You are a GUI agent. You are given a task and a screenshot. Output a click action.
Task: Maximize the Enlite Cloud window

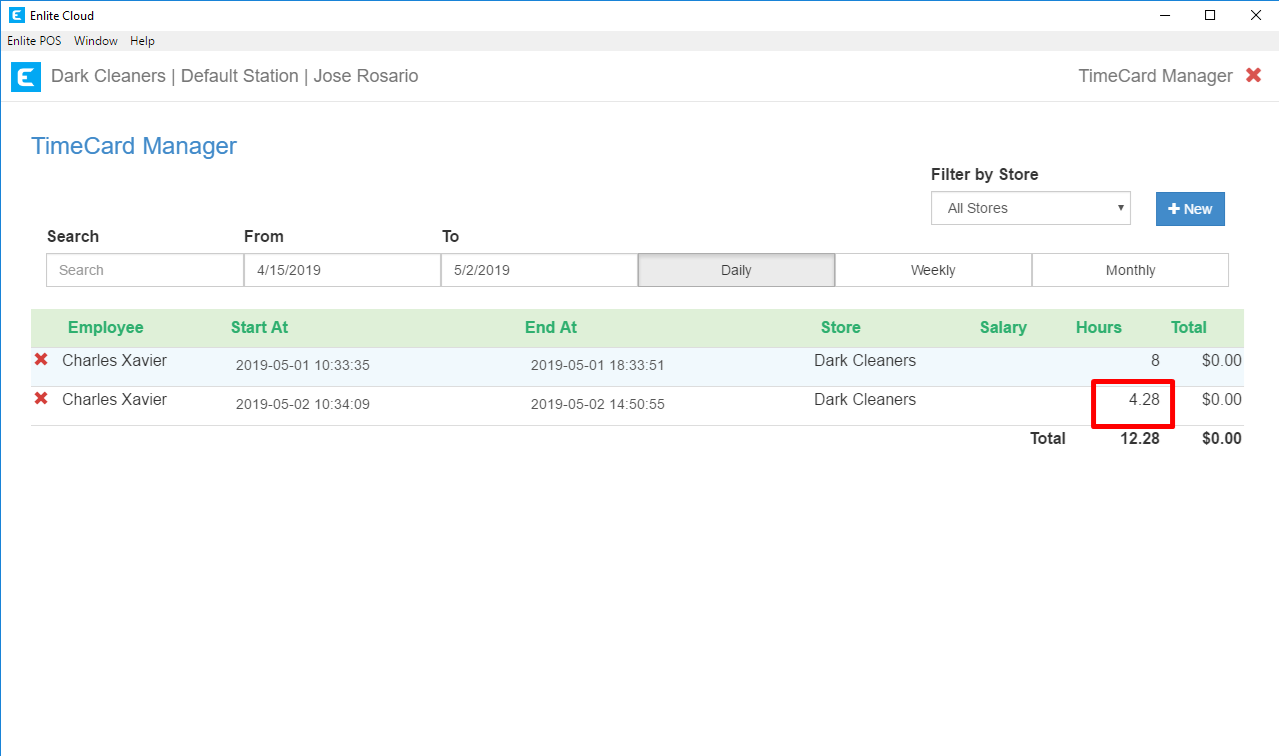click(1210, 15)
